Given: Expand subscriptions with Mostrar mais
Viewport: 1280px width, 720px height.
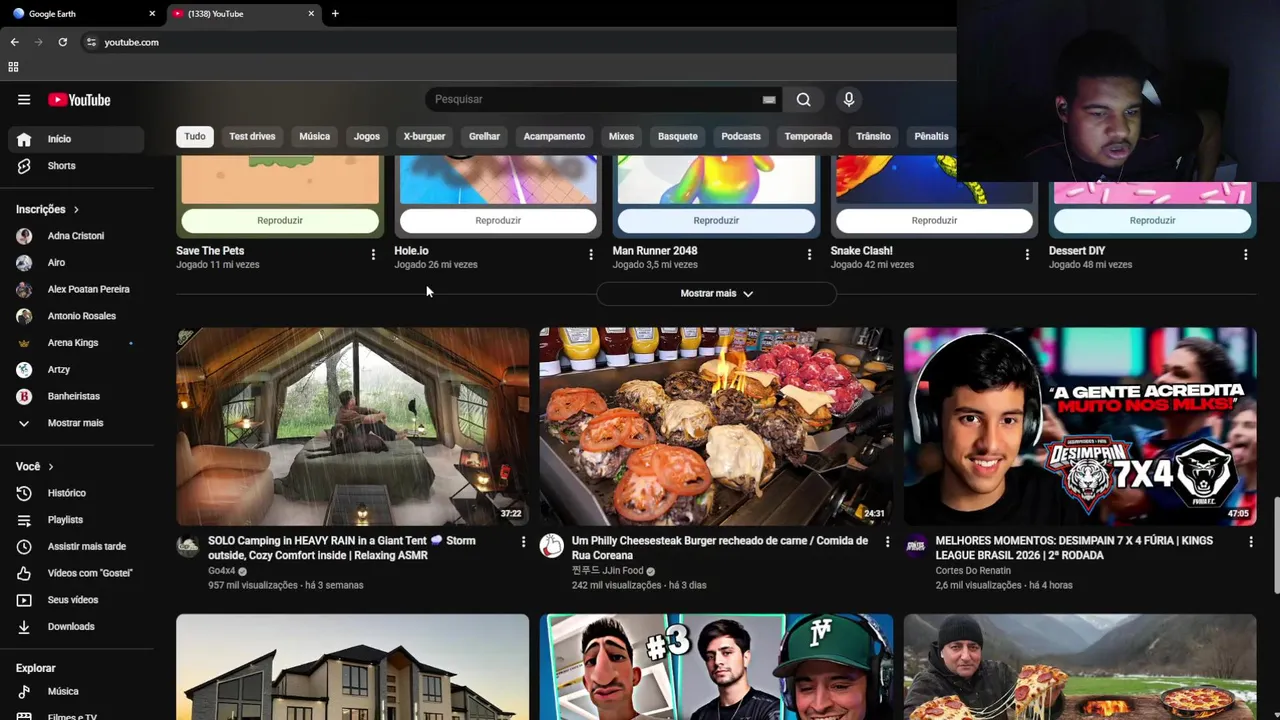Looking at the screenshot, I should (75, 423).
